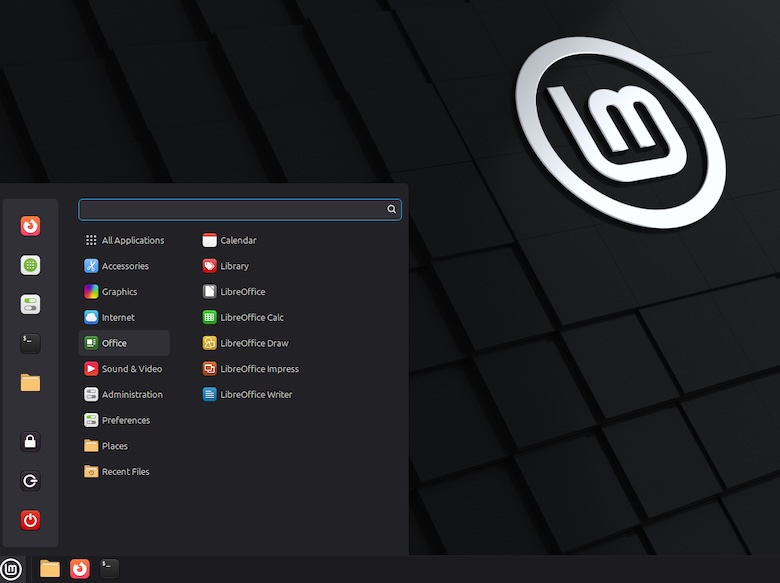The height and width of the screenshot is (583, 780).
Task: Click the Log Out icon in the sidebar
Action: coord(30,481)
